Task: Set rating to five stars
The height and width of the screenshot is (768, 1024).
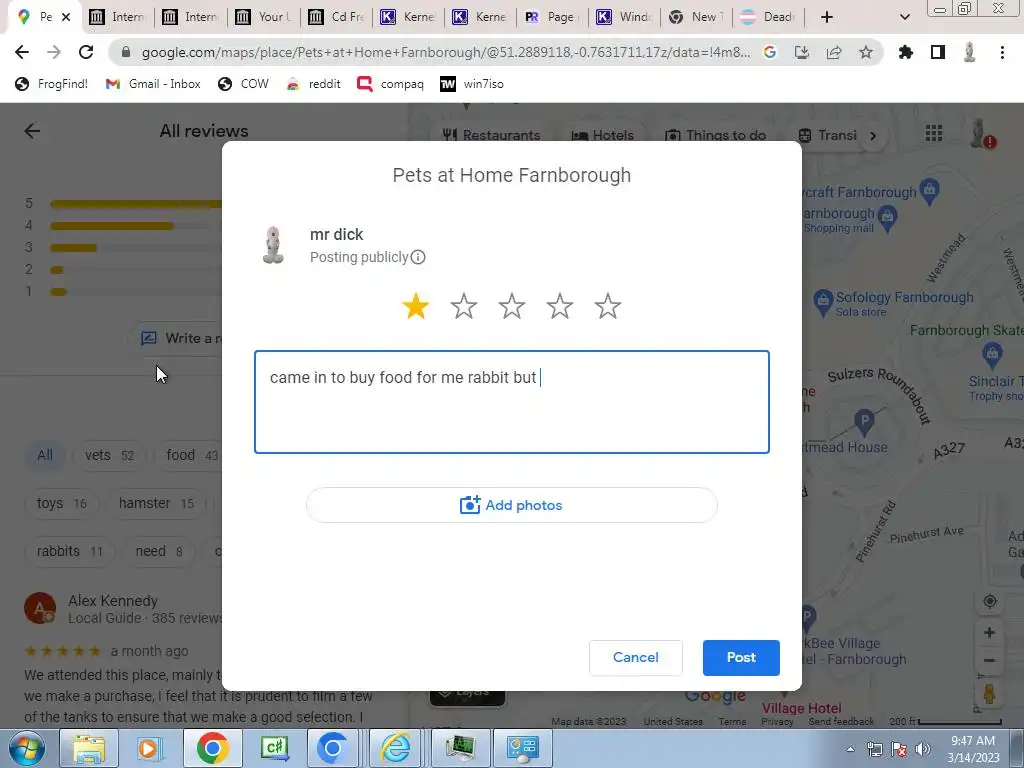Action: coord(608,306)
